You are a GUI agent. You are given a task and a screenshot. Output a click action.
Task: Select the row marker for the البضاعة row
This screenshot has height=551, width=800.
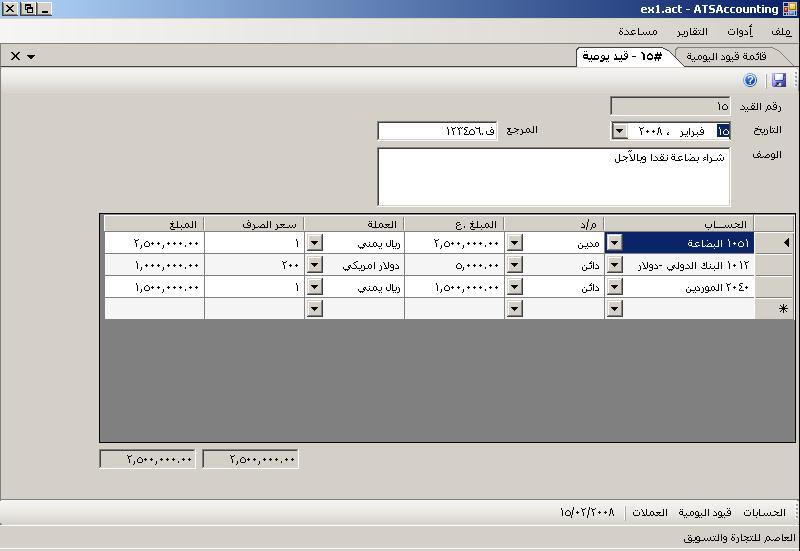784,243
